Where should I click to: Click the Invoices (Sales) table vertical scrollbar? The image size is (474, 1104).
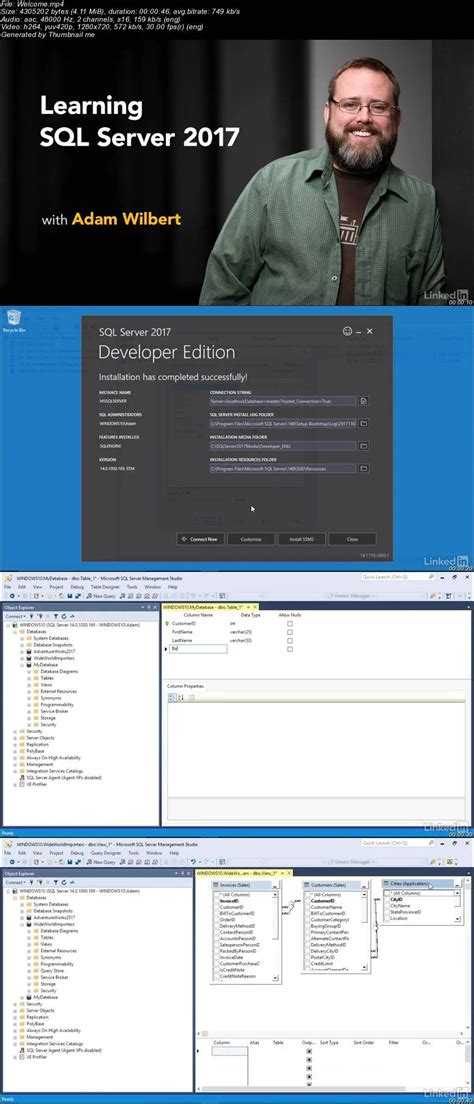coord(277,936)
